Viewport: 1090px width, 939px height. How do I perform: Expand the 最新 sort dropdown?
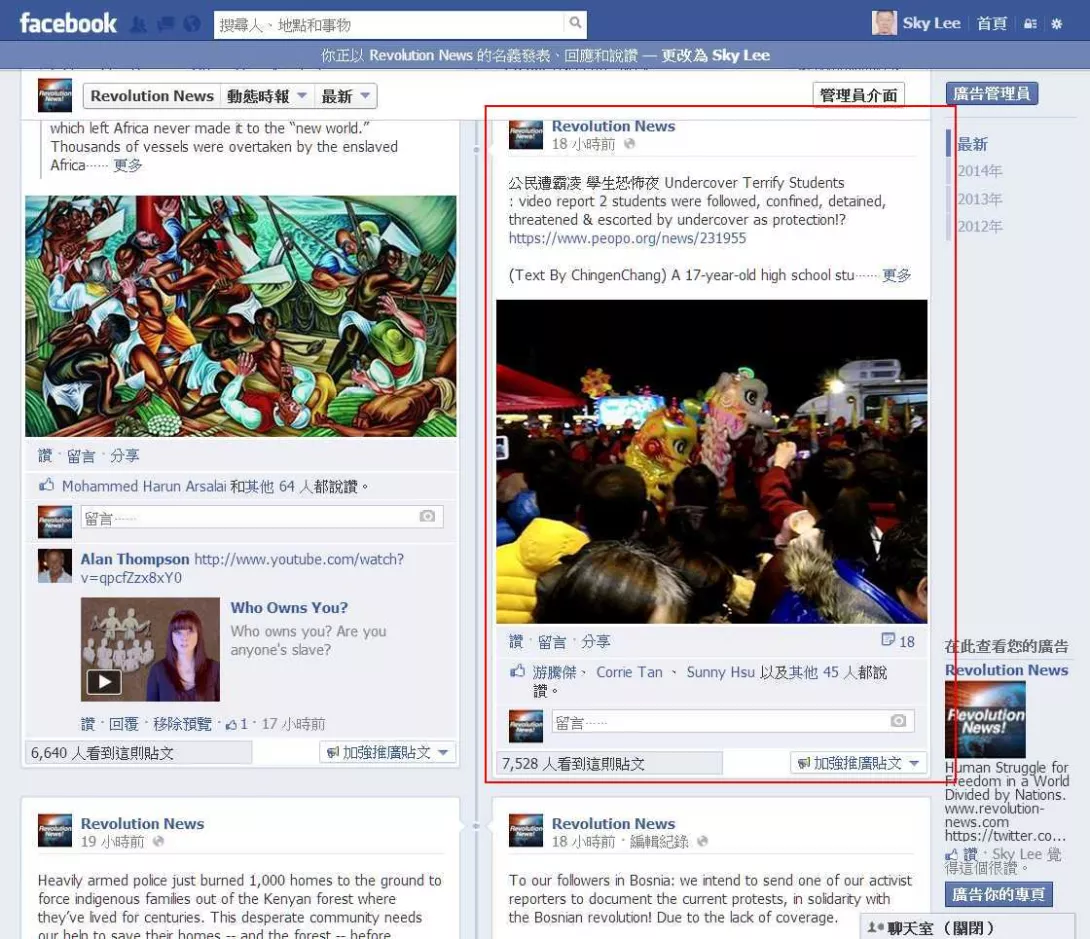coord(345,96)
